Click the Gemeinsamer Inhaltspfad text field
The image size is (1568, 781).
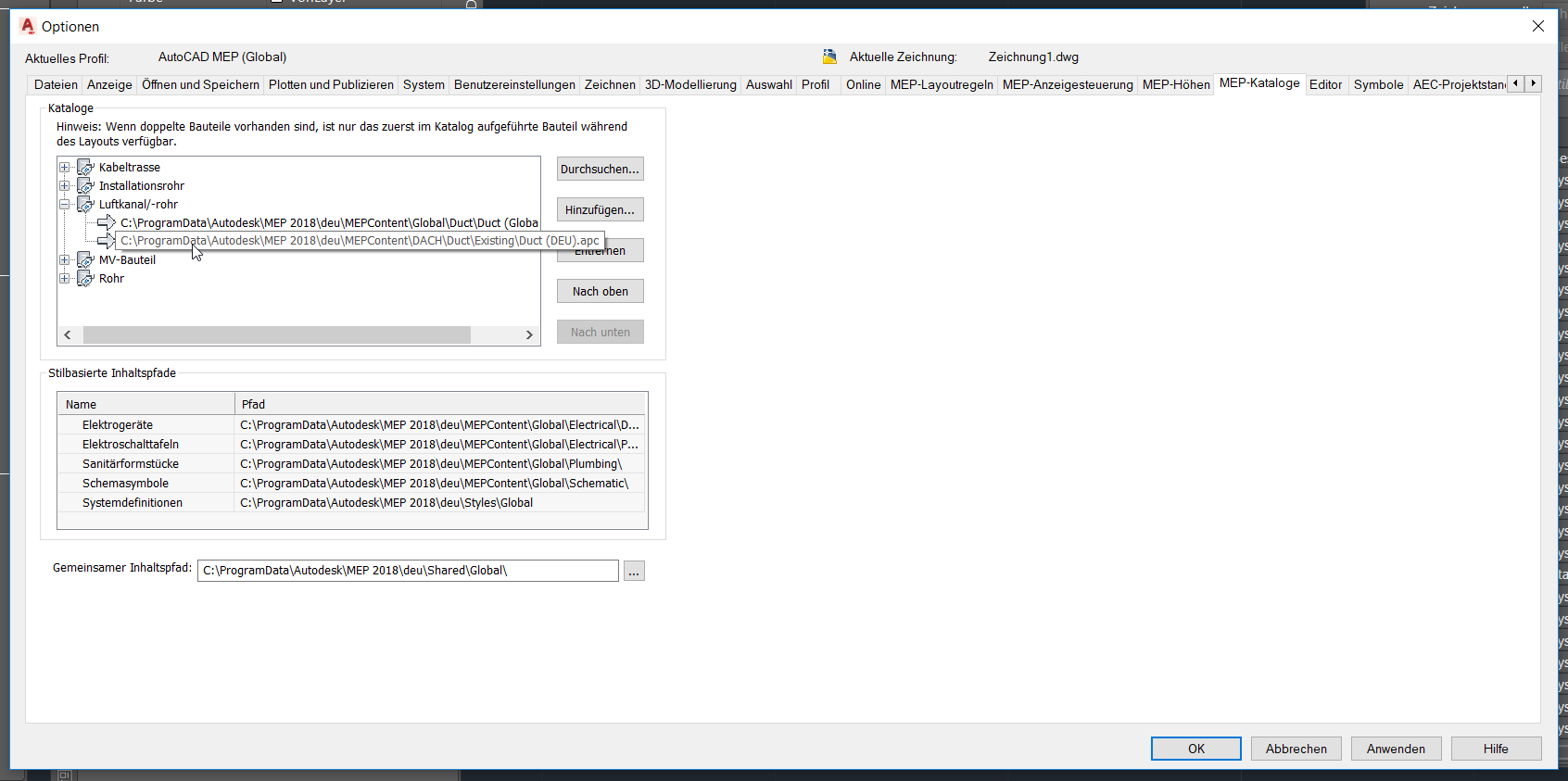(x=408, y=571)
